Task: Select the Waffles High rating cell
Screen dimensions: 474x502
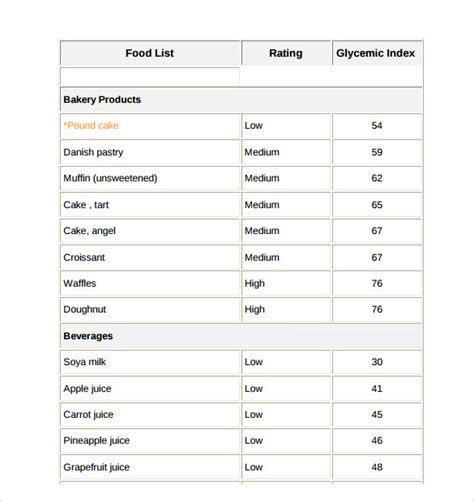Action: tap(286, 283)
